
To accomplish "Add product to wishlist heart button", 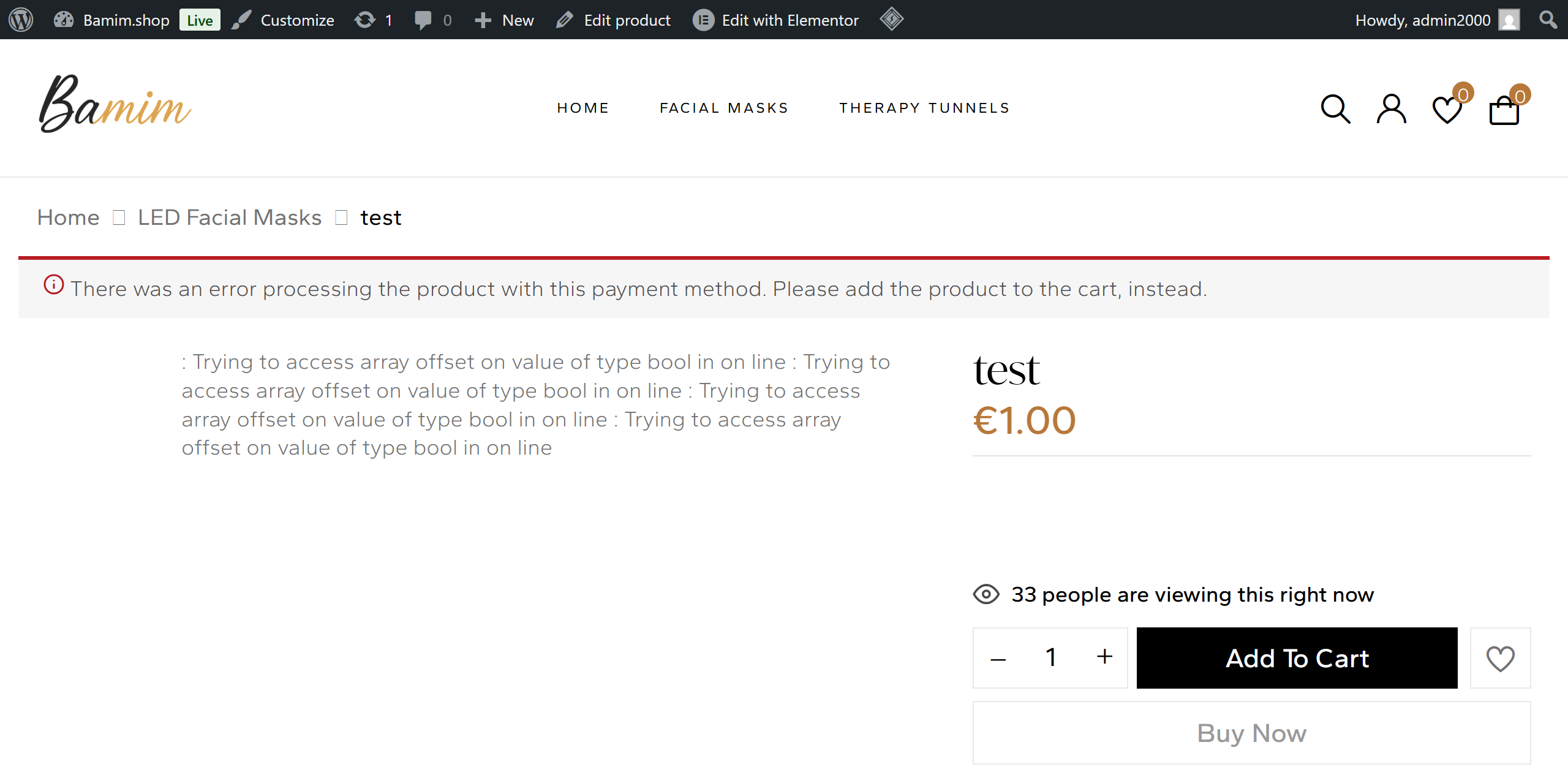I will click(1501, 658).
